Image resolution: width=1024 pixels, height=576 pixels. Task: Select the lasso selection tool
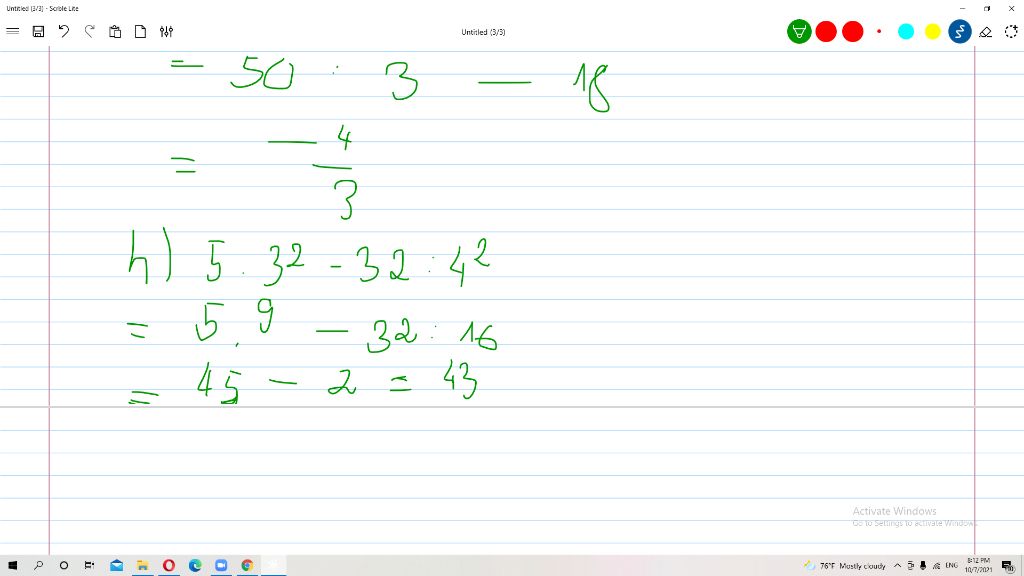(1011, 31)
